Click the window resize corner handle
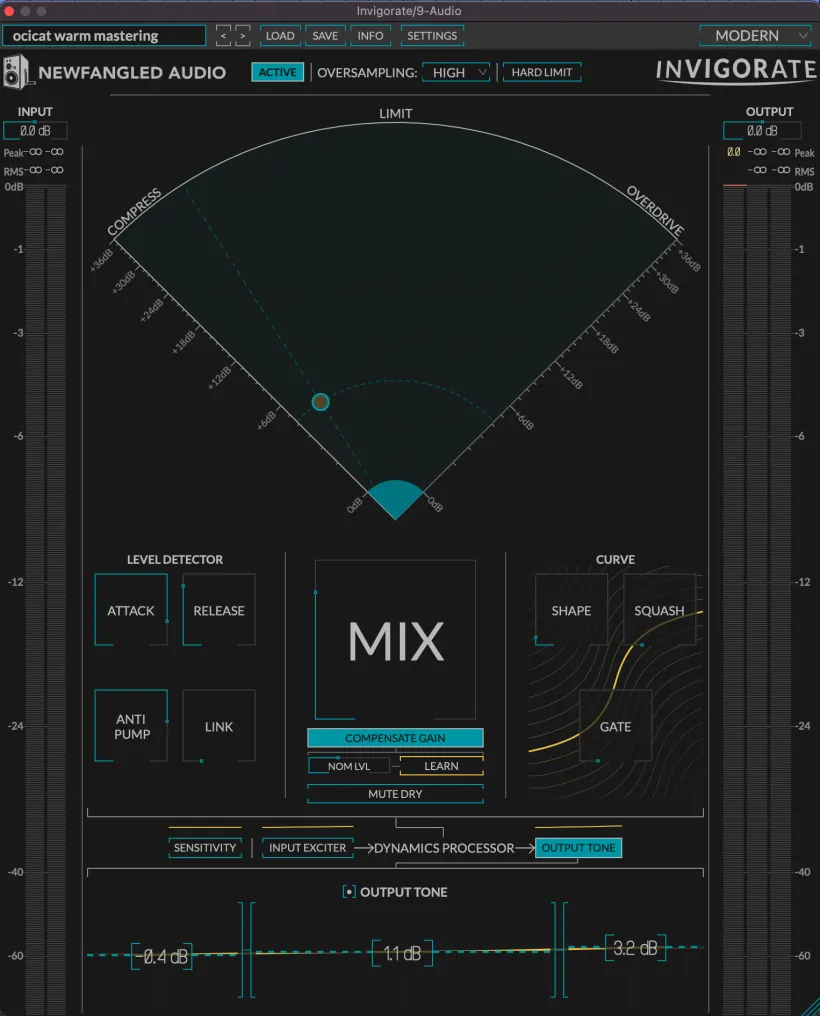Viewport: 820px width, 1016px height. 810,1006
